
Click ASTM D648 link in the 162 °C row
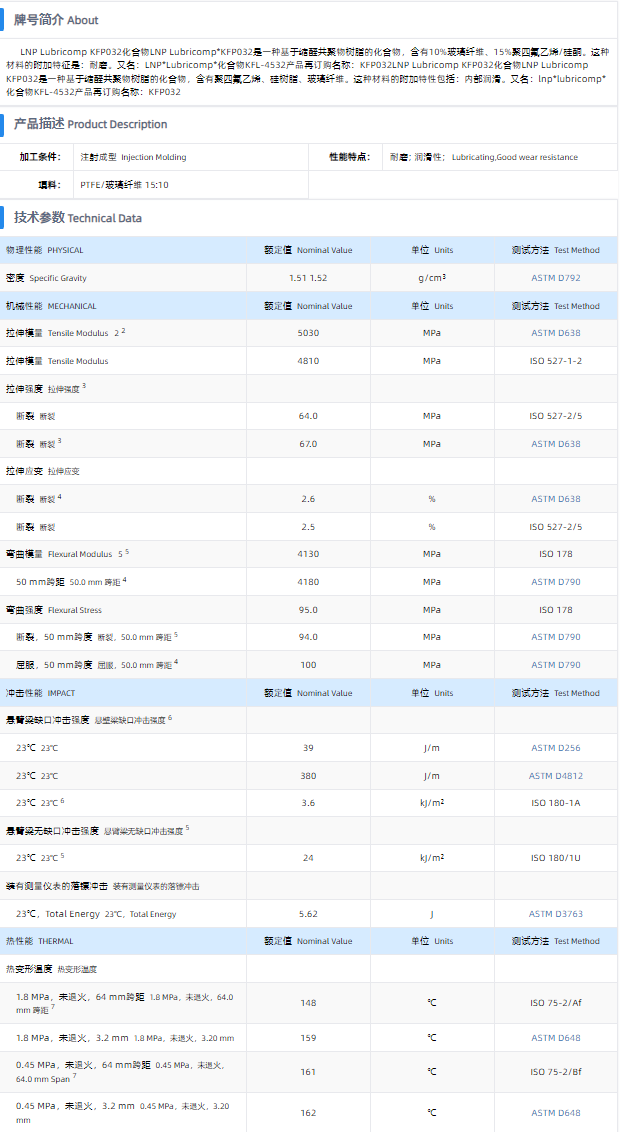click(x=555, y=1112)
